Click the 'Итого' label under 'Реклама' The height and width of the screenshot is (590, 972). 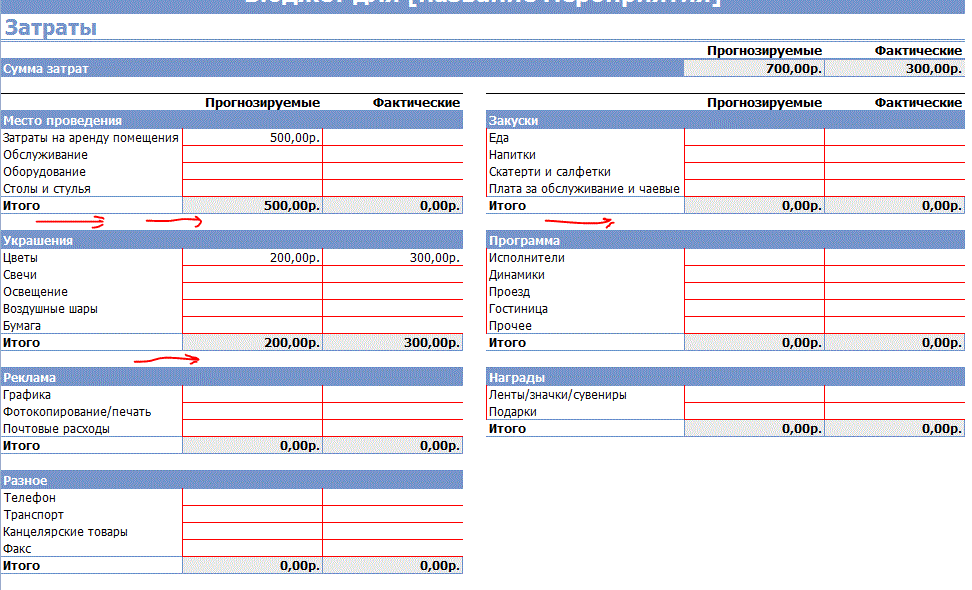[21, 446]
